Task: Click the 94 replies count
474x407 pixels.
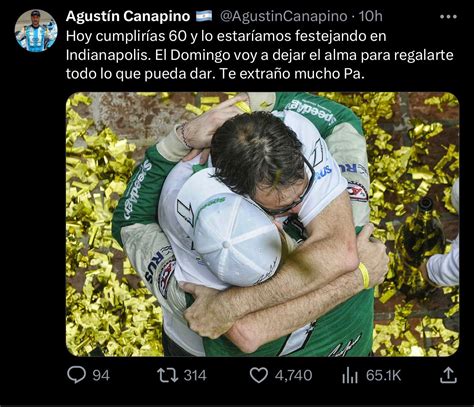Action: tap(101, 376)
